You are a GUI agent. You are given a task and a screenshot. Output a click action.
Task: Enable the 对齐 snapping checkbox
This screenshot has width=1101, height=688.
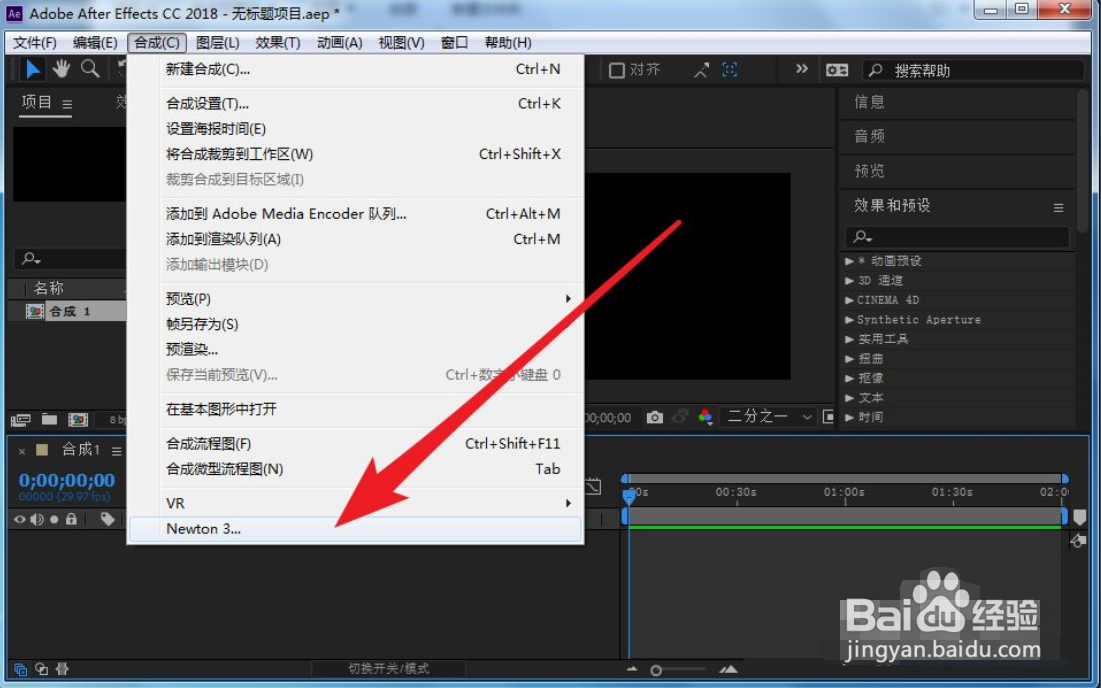tap(617, 70)
